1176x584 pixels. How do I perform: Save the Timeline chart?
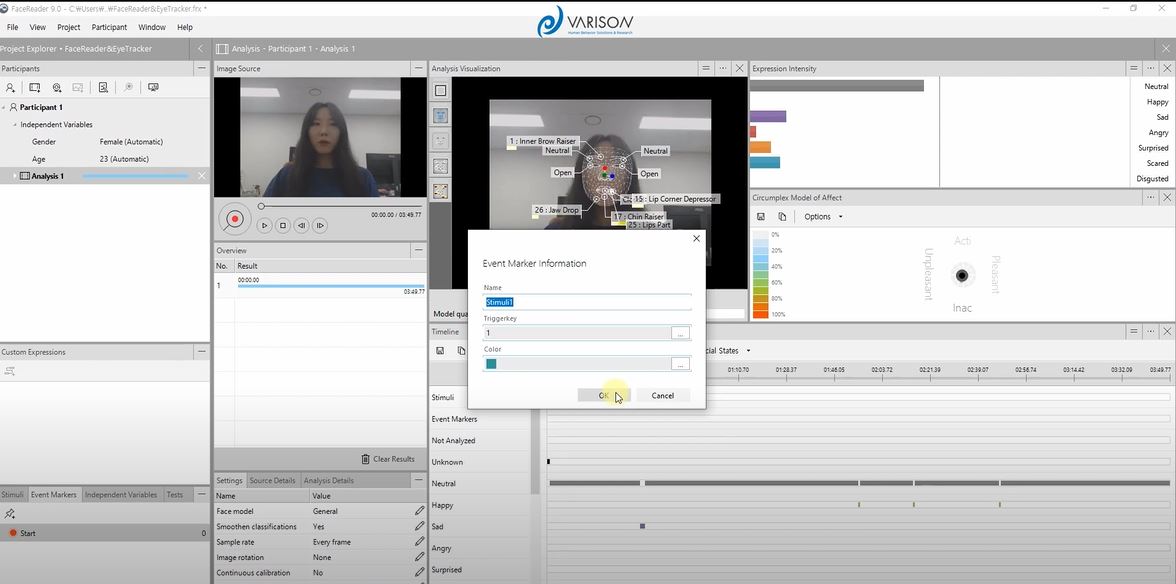440,350
